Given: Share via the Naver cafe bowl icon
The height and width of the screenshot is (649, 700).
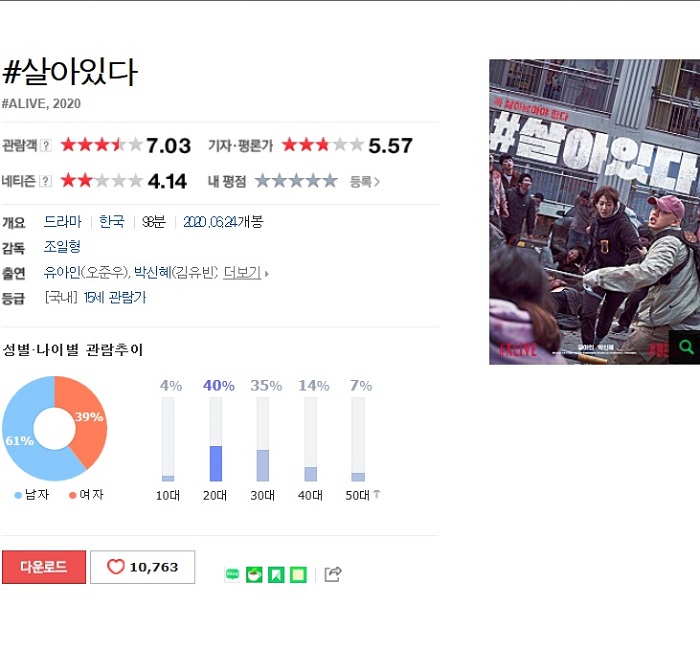Looking at the screenshot, I should tap(254, 574).
